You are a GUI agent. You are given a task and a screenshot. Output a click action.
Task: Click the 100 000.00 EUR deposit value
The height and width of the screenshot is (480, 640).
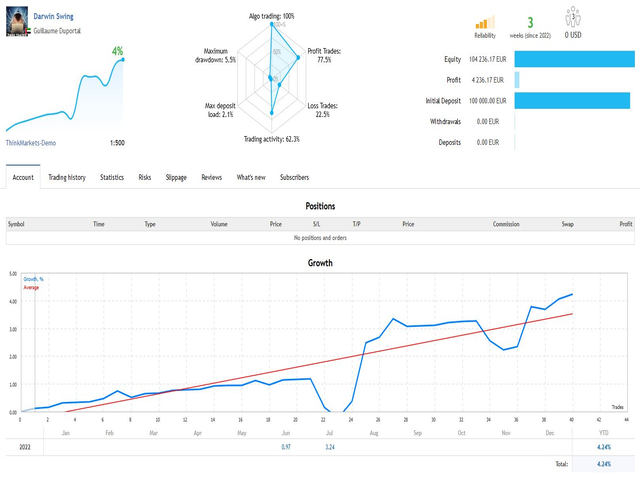488,101
